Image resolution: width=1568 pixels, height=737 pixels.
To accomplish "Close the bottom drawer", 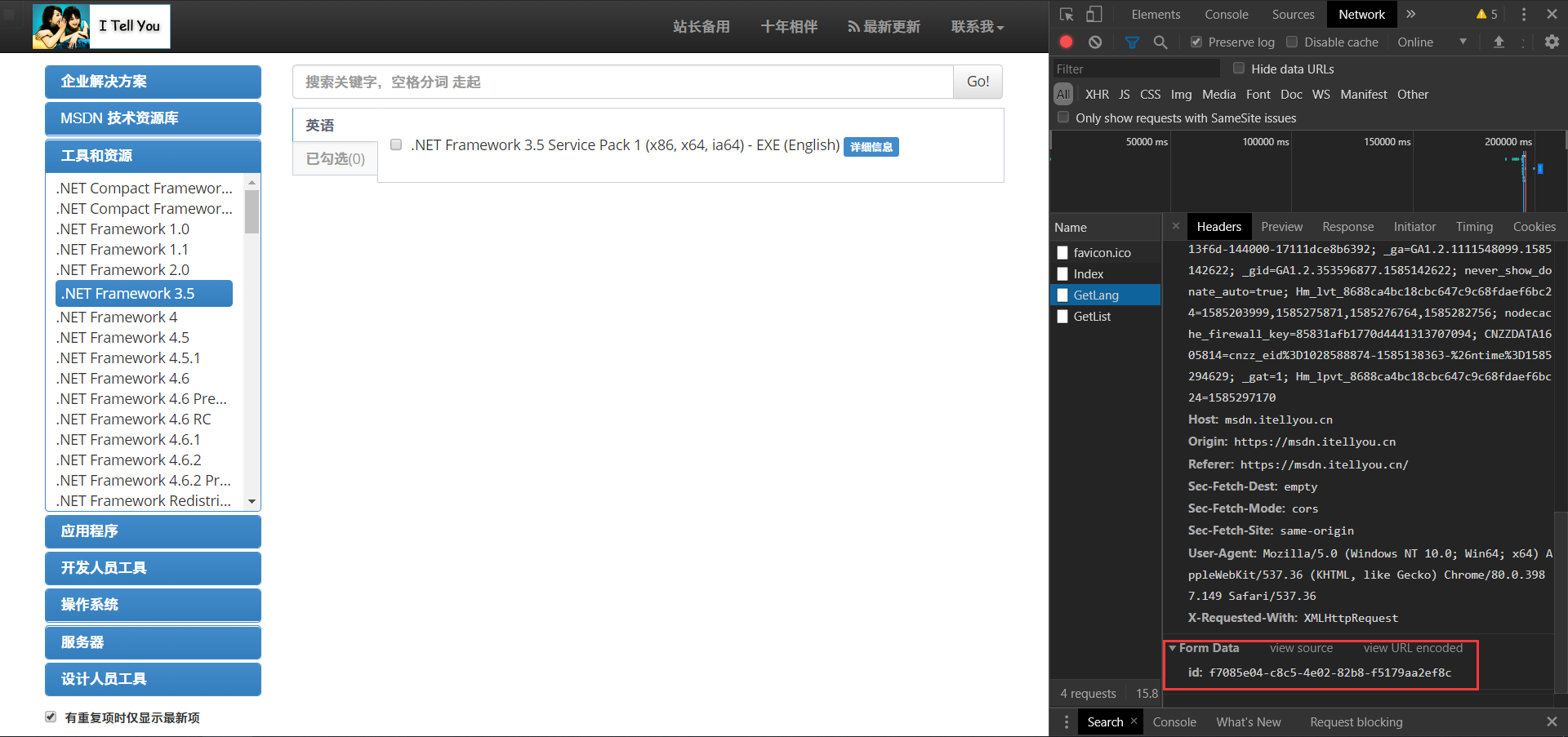I will point(1552,721).
